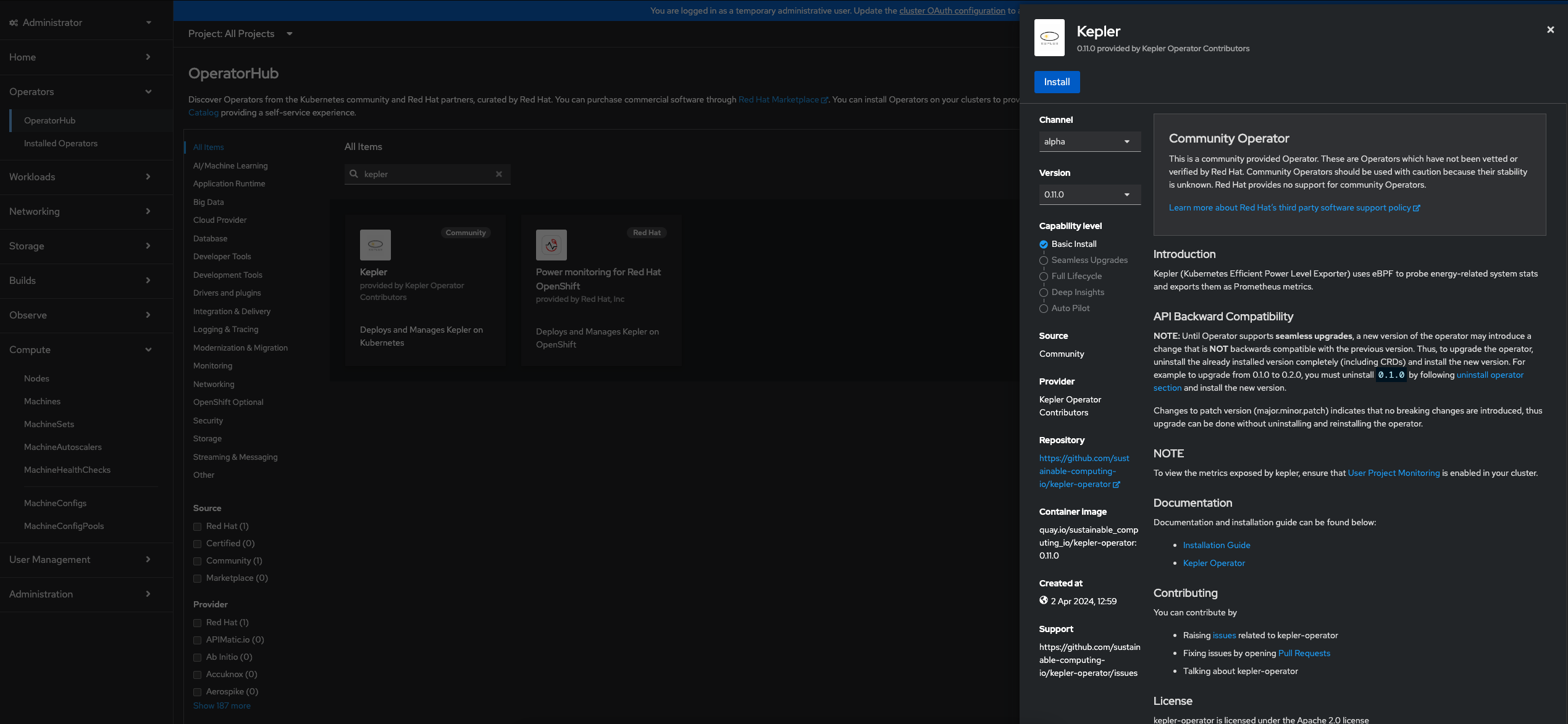1568x724 pixels.
Task: Expand the Project All Projects selector
Action: (x=240, y=34)
